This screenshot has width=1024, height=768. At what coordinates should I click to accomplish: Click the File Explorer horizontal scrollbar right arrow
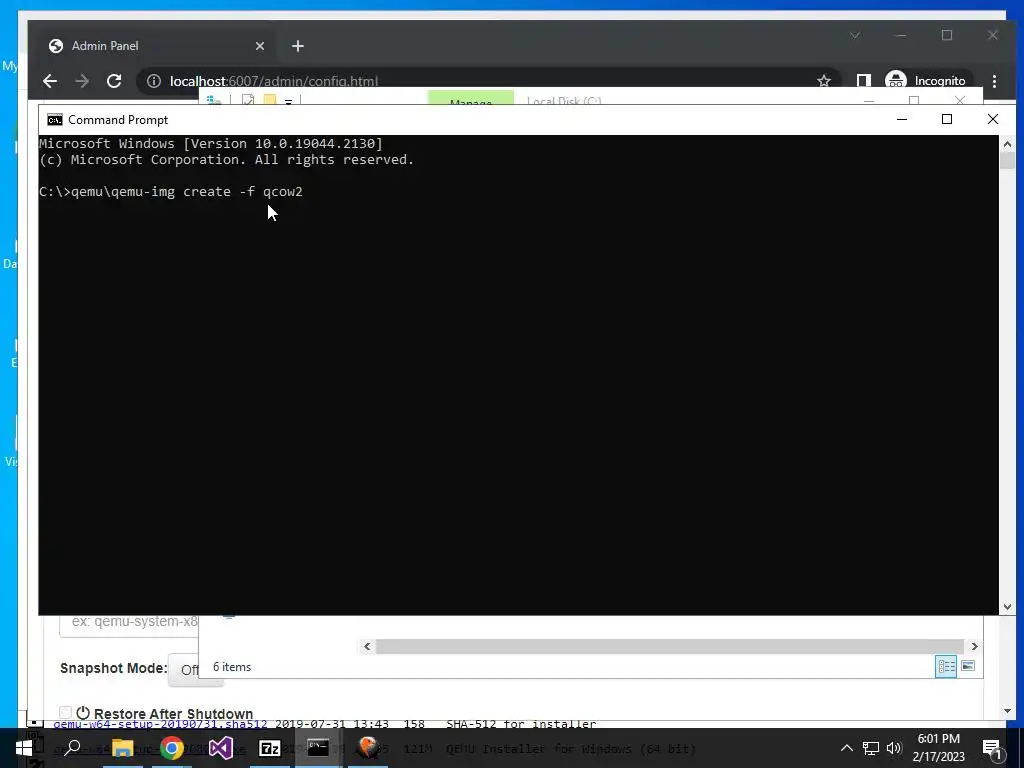[x=974, y=647]
